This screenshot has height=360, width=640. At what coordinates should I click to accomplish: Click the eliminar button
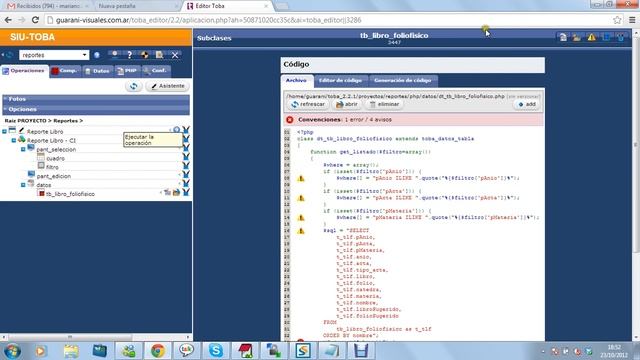[384, 104]
